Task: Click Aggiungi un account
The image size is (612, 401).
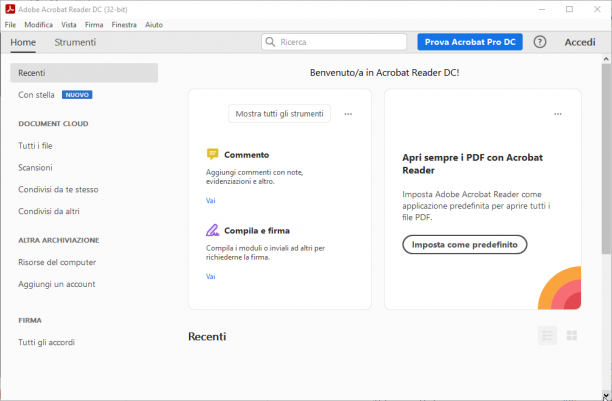Action: (x=57, y=284)
